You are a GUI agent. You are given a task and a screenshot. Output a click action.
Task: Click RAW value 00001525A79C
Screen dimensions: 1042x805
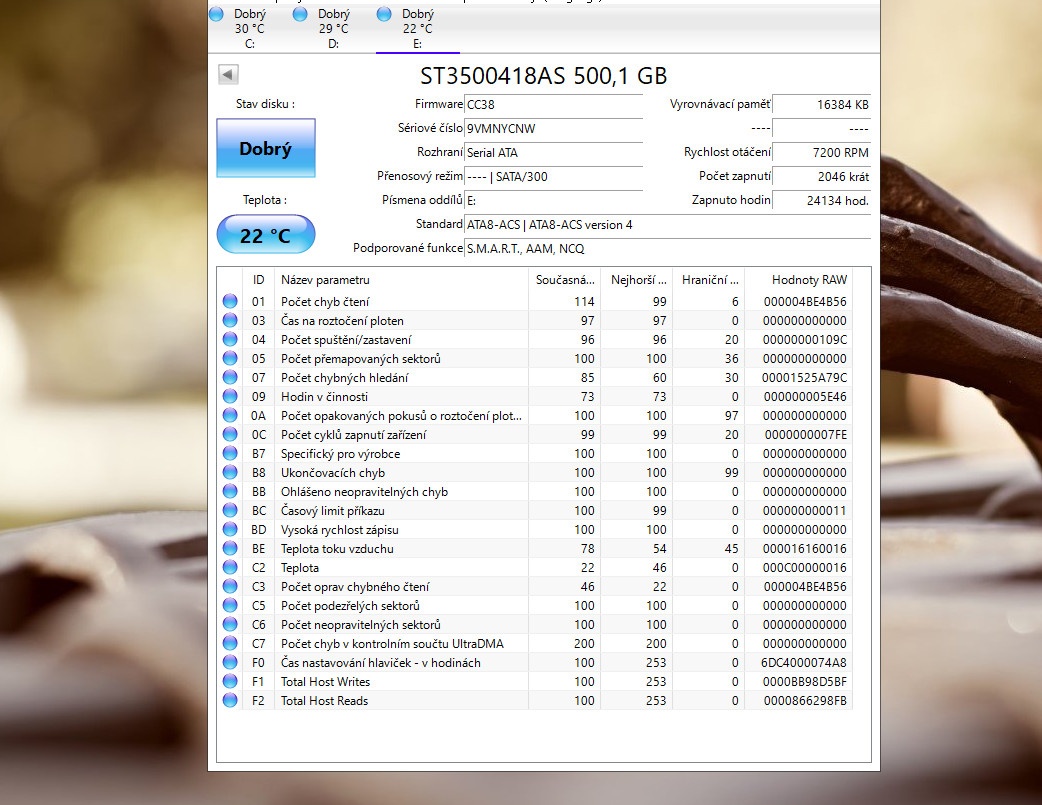[x=804, y=378]
